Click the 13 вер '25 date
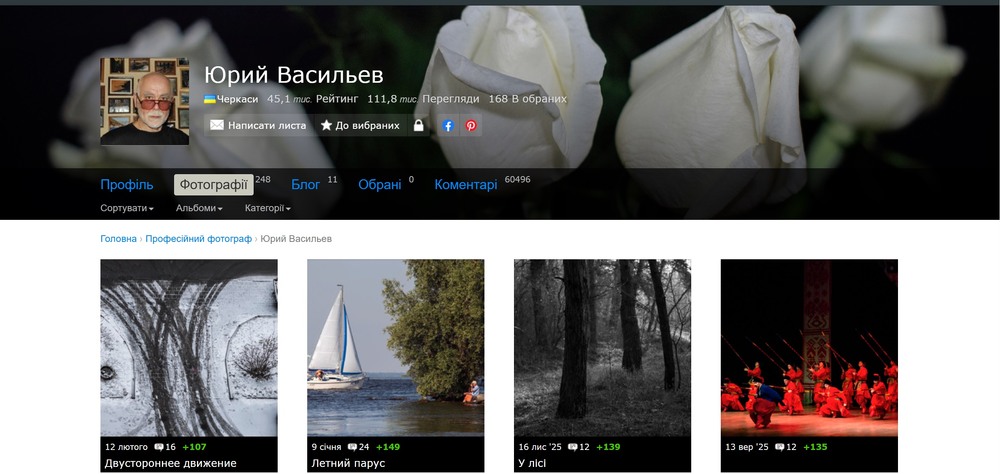Viewport: 1000px width, 474px height. (x=747, y=447)
